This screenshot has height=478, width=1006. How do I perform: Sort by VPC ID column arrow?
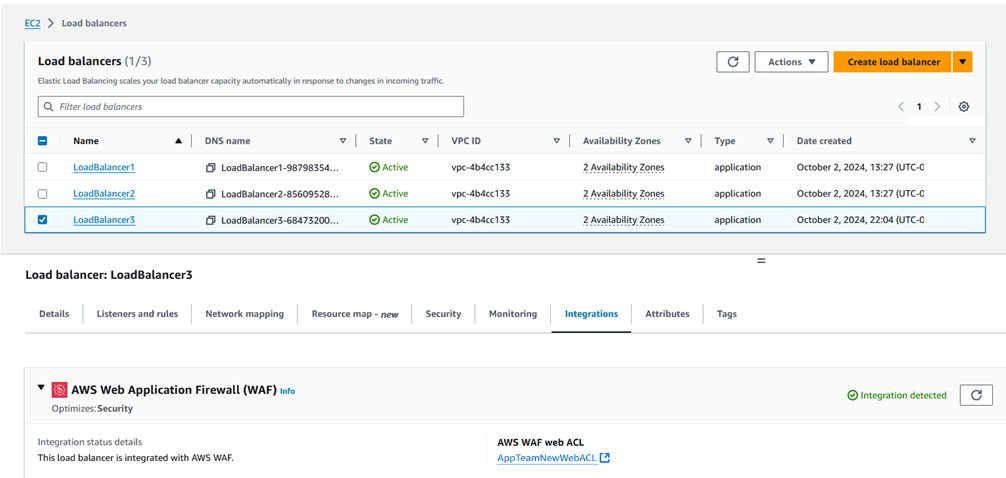click(x=556, y=141)
